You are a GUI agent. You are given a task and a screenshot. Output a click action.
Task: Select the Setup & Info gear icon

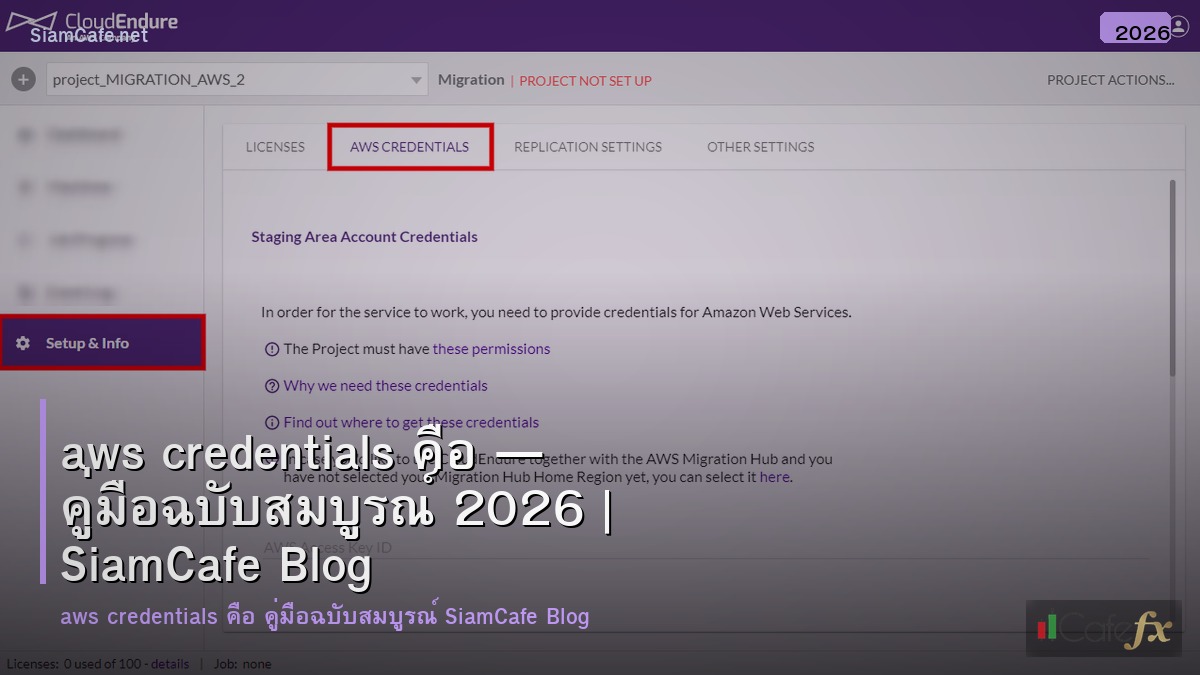25,342
